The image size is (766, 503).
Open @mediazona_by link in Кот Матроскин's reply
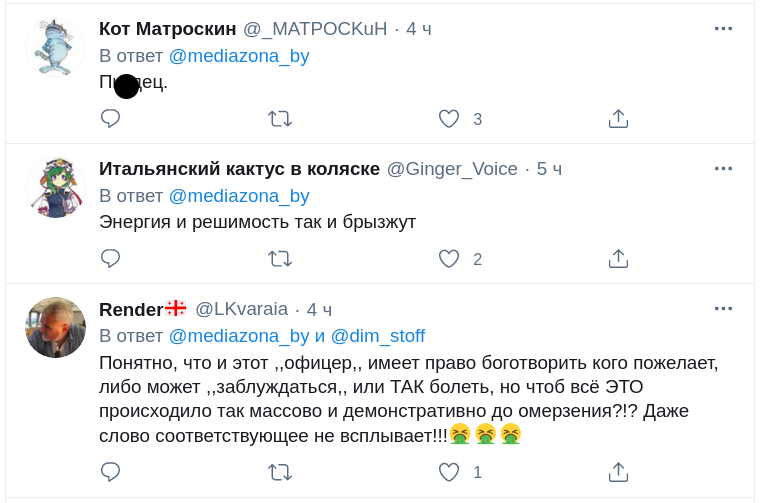tap(239, 56)
